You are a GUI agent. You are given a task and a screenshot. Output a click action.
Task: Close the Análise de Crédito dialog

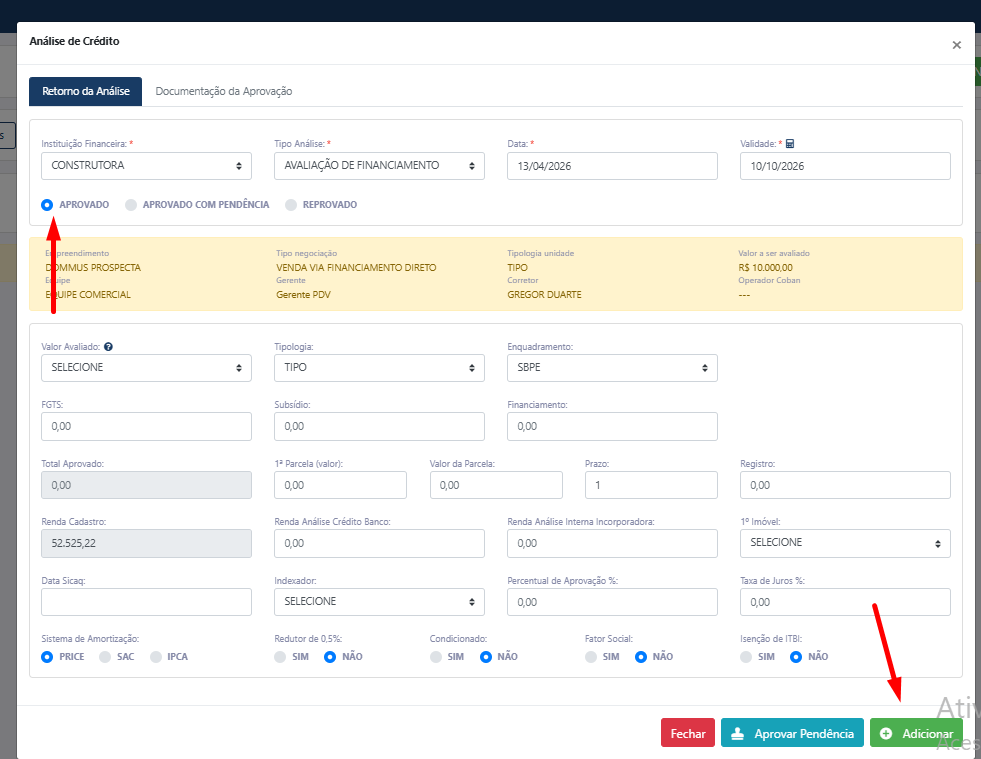pos(956,45)
